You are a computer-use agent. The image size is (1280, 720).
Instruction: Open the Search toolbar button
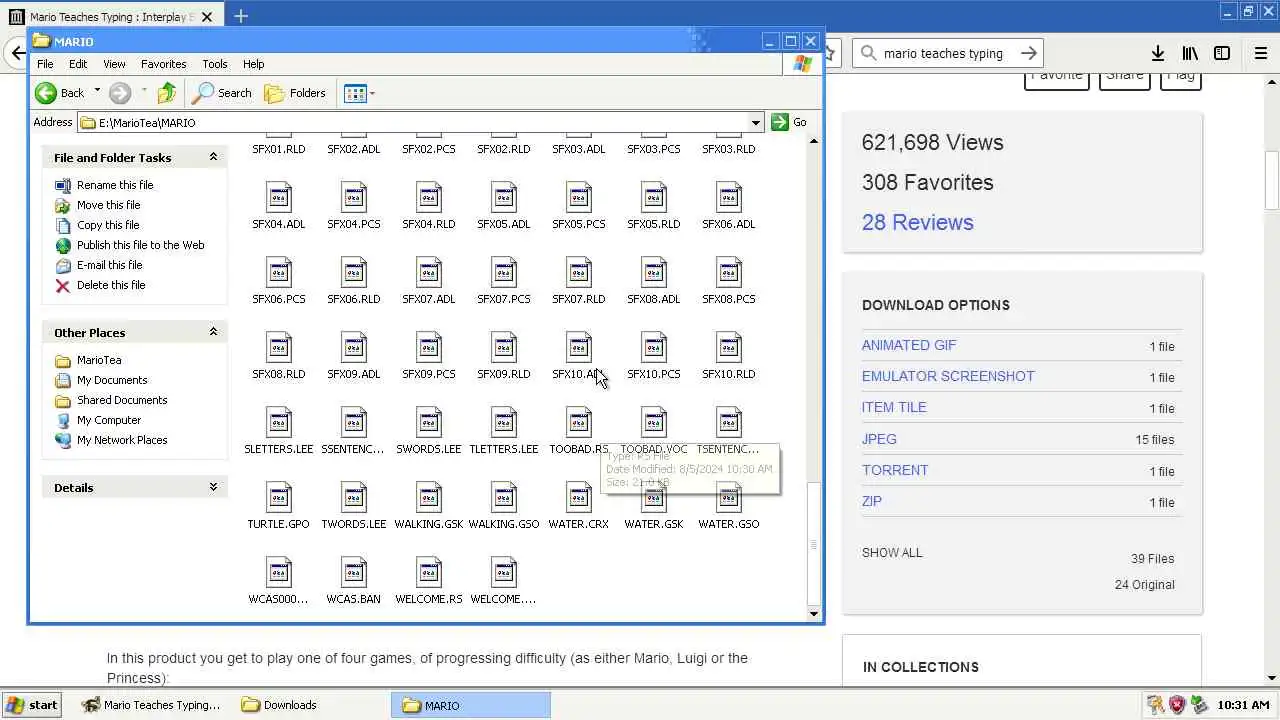coord(222,93)
